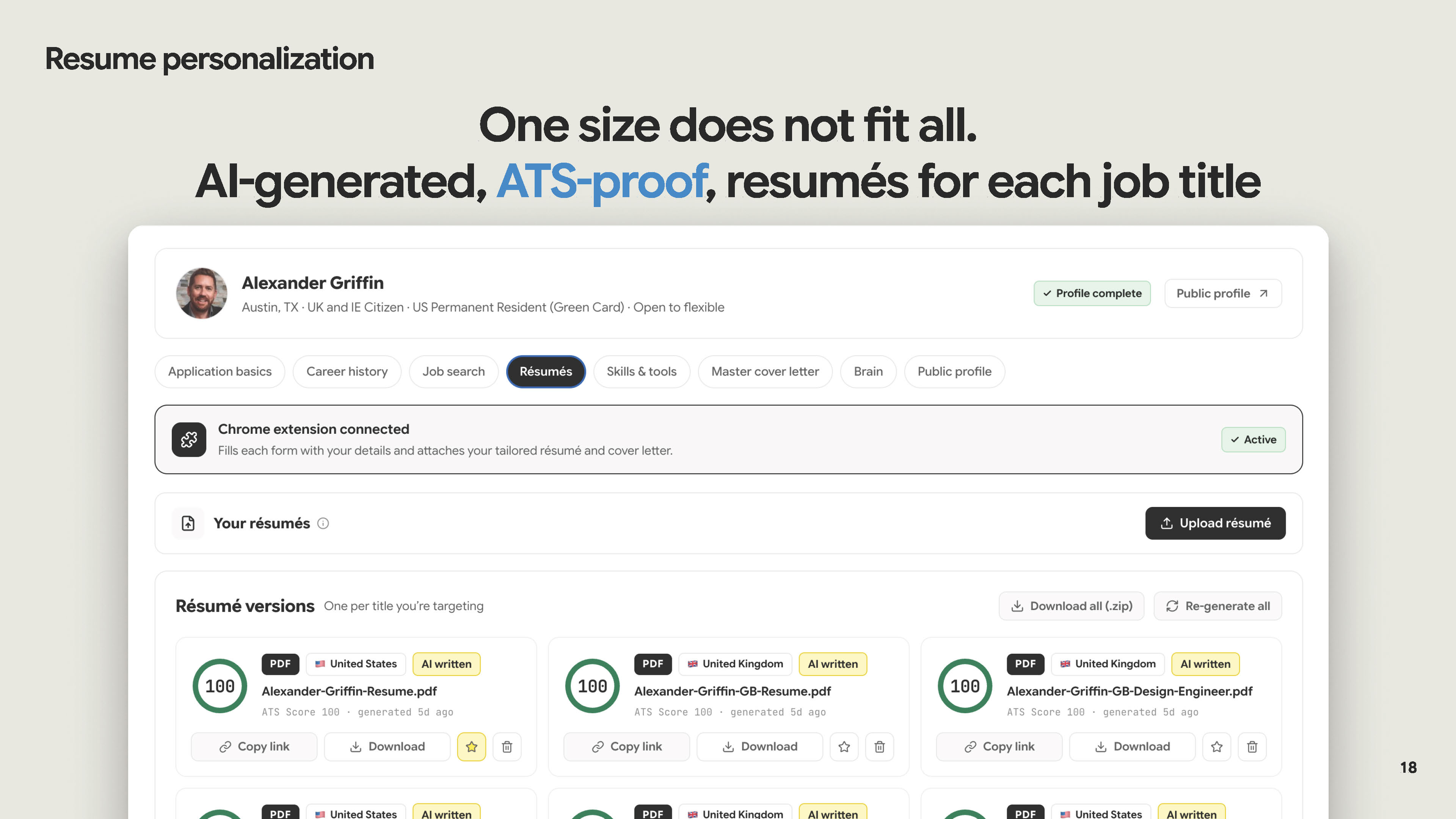Toggle favorite star for Alexander-Griffin-Resume.pdf
Screen dimensions: 1456x819
click(x=471, y=747)
